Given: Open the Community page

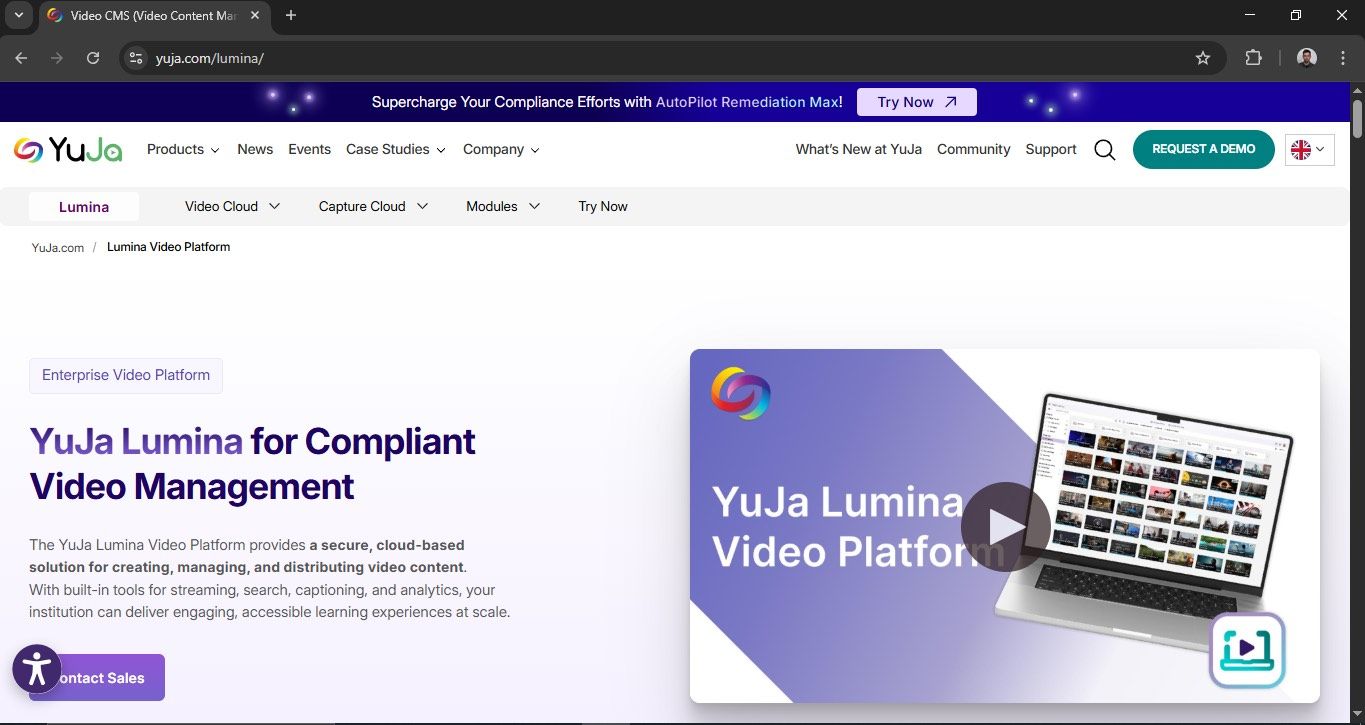Looking at the screenshot, I should pos(972,149).
